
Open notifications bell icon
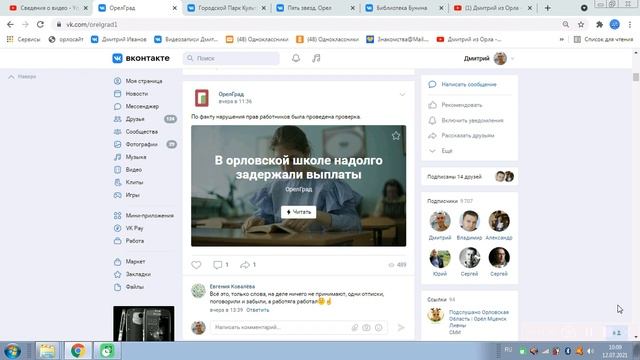tap(296, 58)
